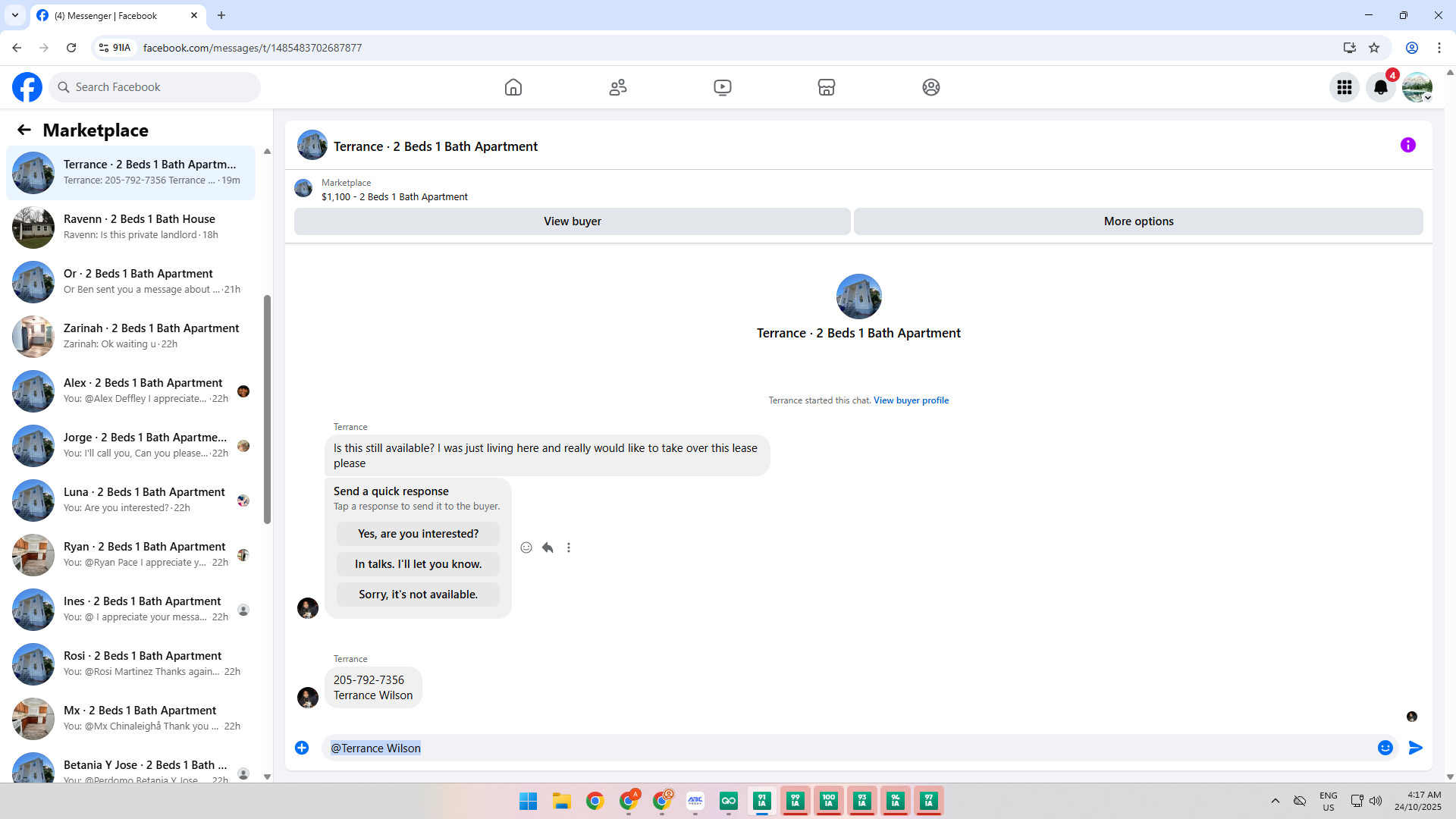Open conversation information purple icon
Image resolution: width=1456 pixels, height=819 pixels.
click(1408, 145)
